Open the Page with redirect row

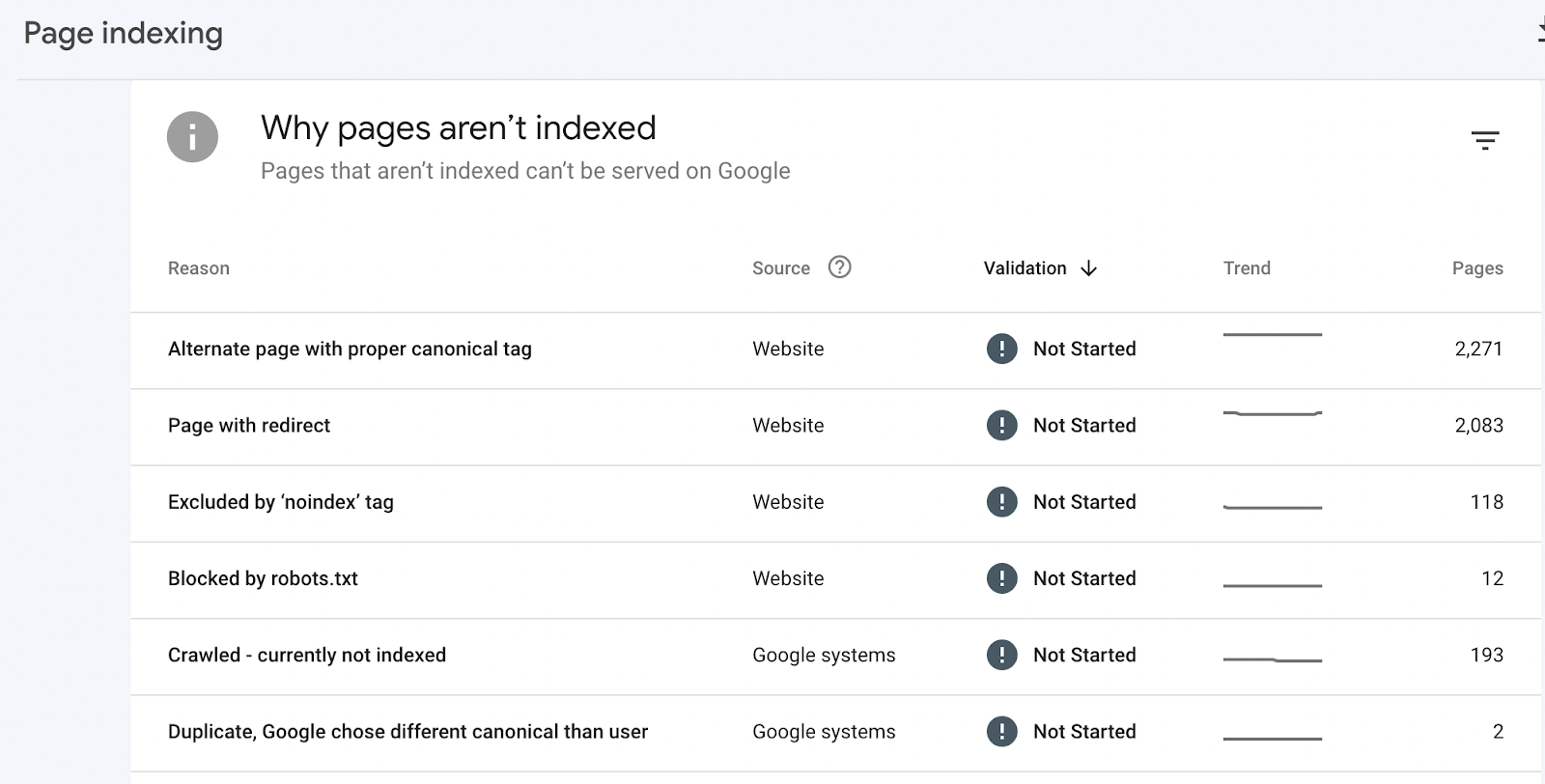click(249, 425)
